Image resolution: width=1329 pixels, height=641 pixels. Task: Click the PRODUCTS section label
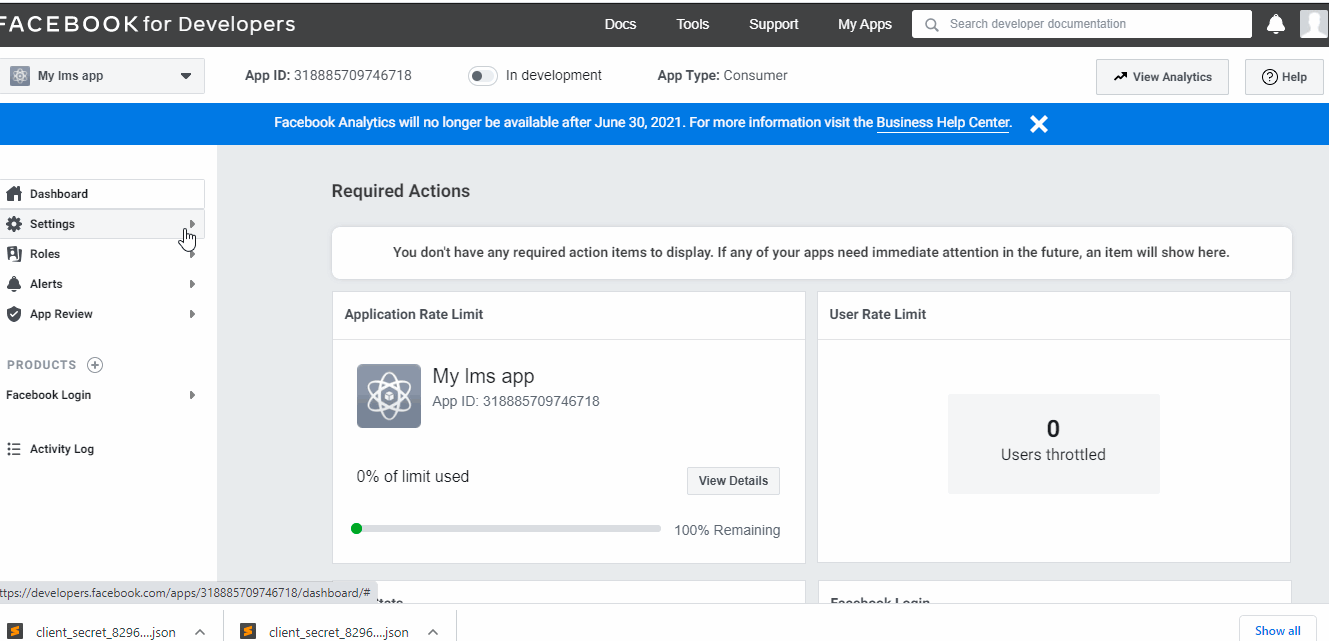coord(42,365)
